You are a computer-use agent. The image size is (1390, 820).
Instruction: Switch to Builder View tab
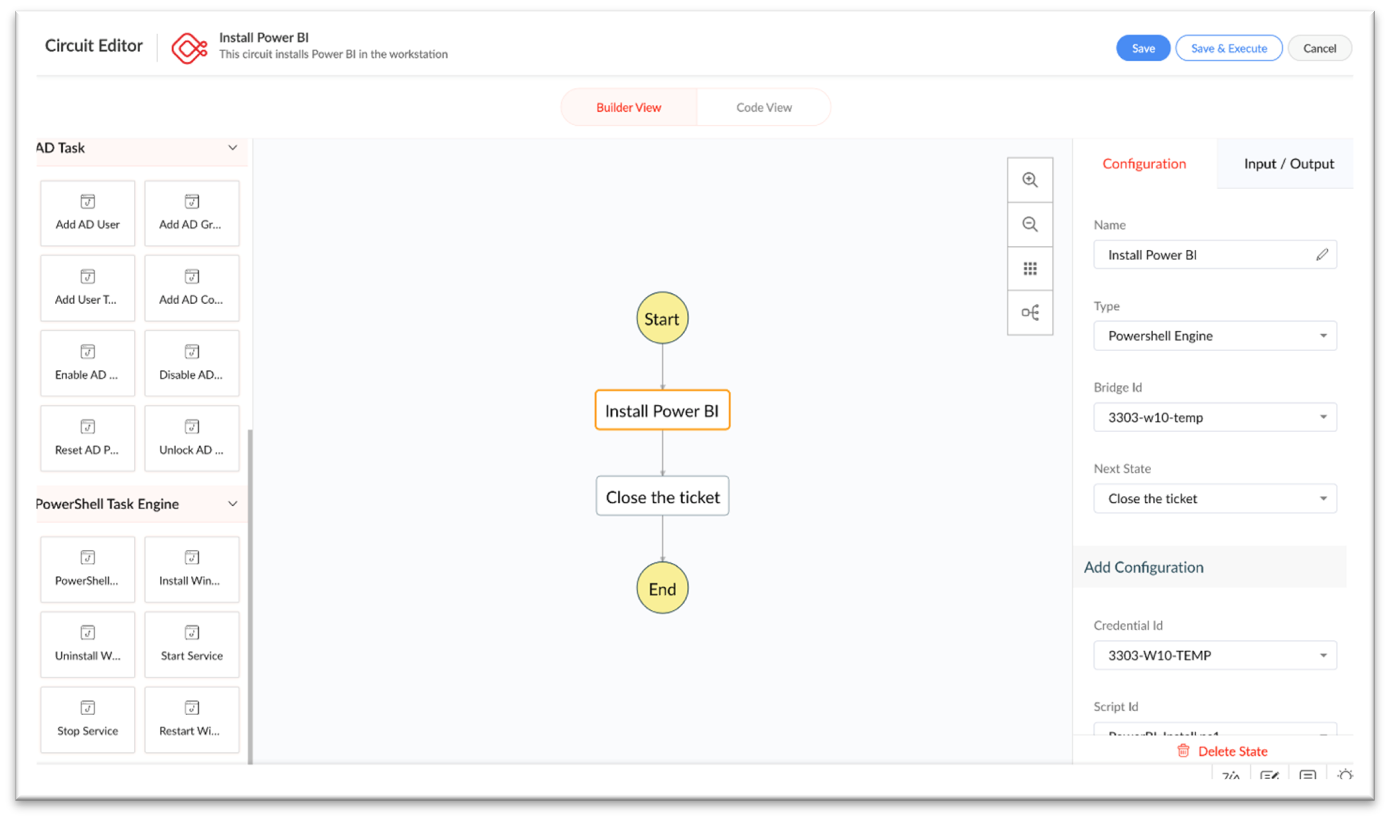629,107
